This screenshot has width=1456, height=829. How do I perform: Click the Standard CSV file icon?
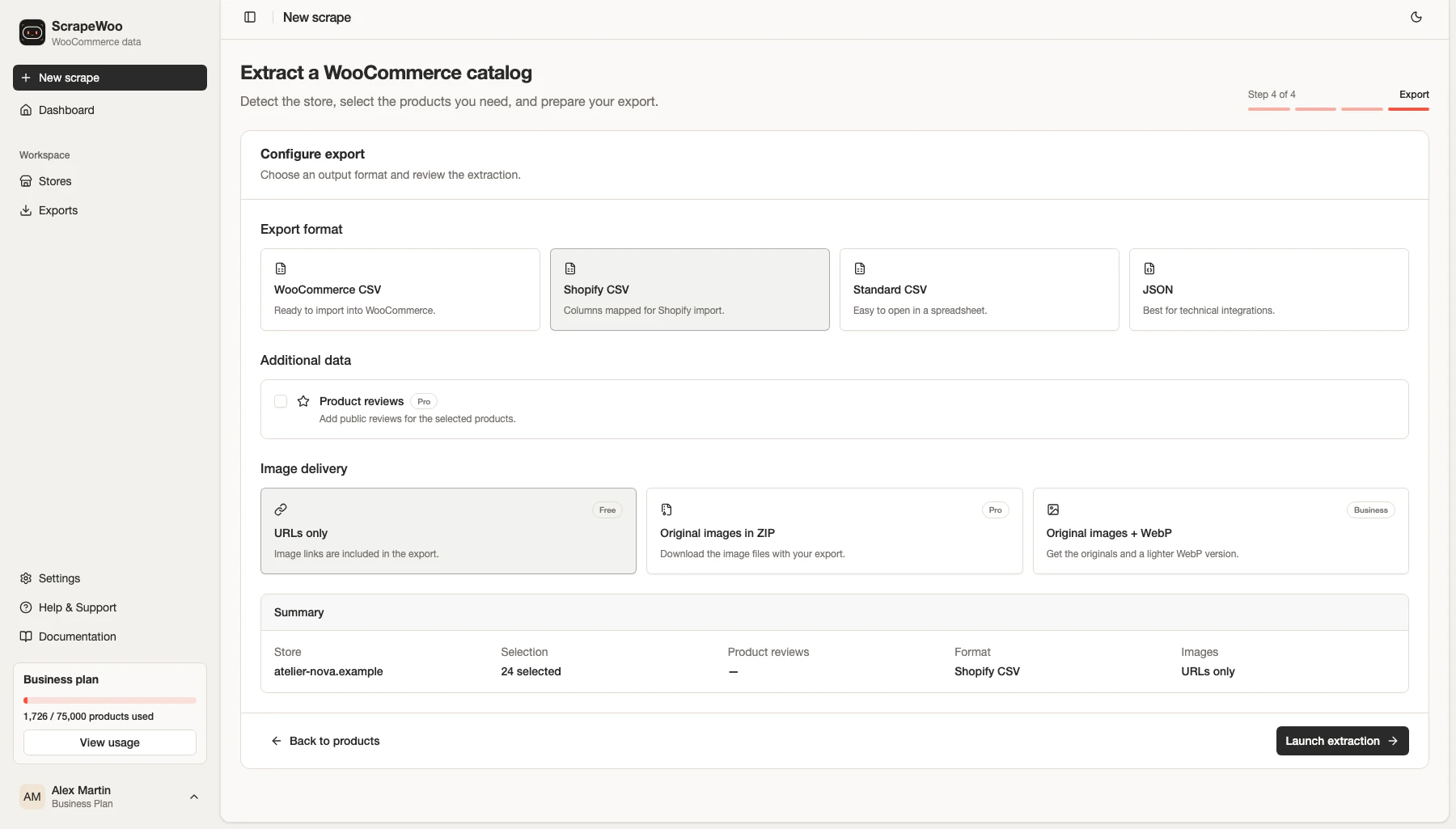tap(860, 269)
